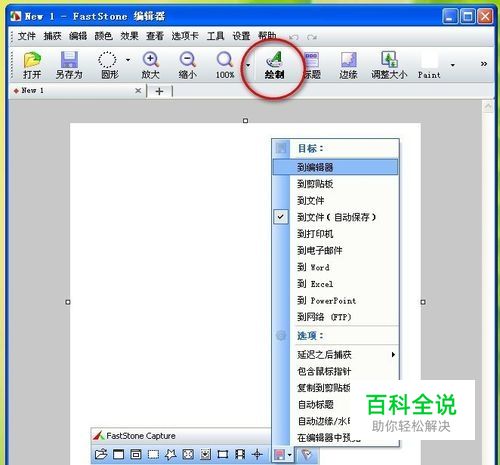Click Capture Window/Object icon in capture bar
Screen dimensions: 500x465
(136, 454)
